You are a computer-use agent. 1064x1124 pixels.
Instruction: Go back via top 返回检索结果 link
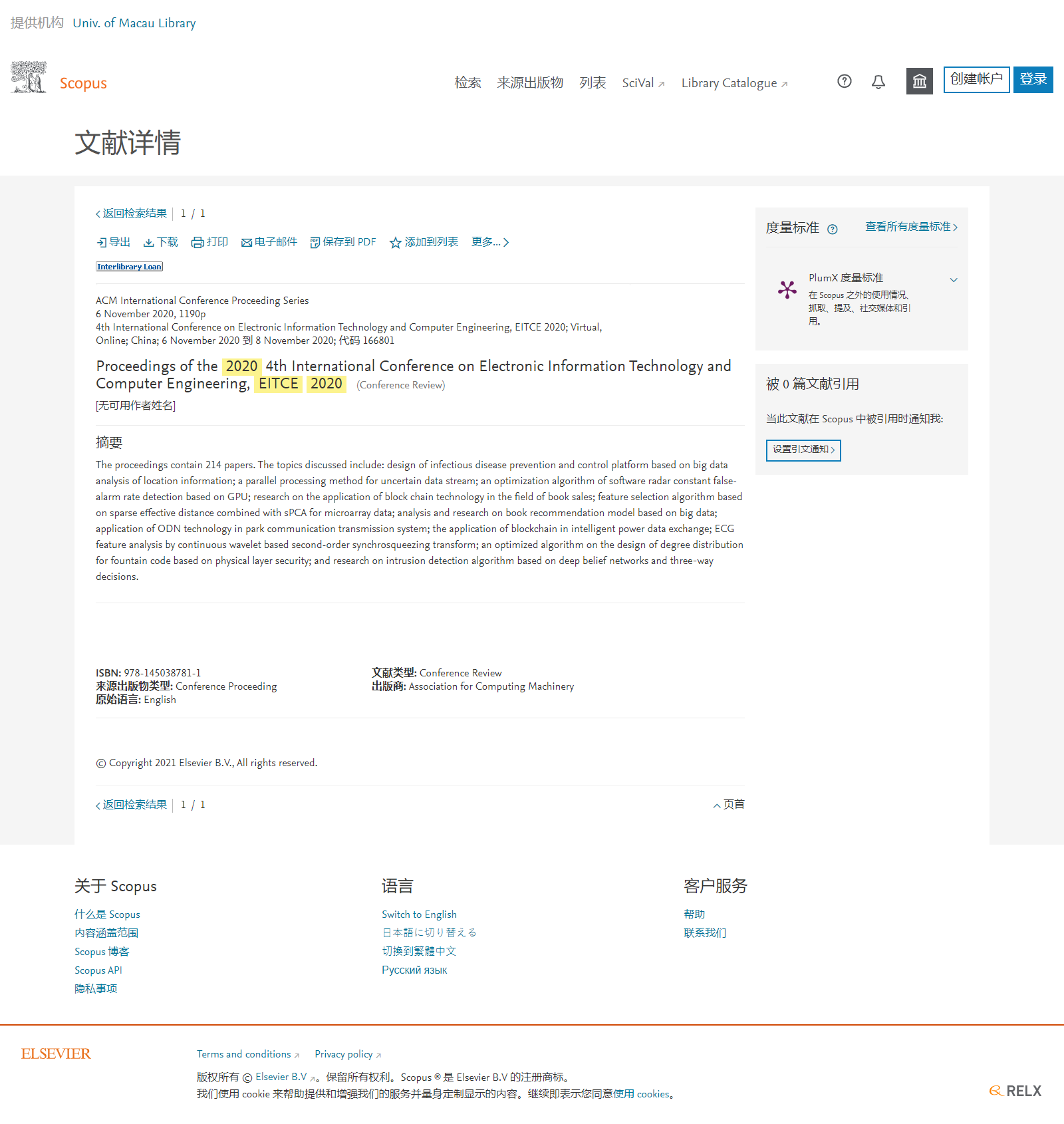pos(131,213)
